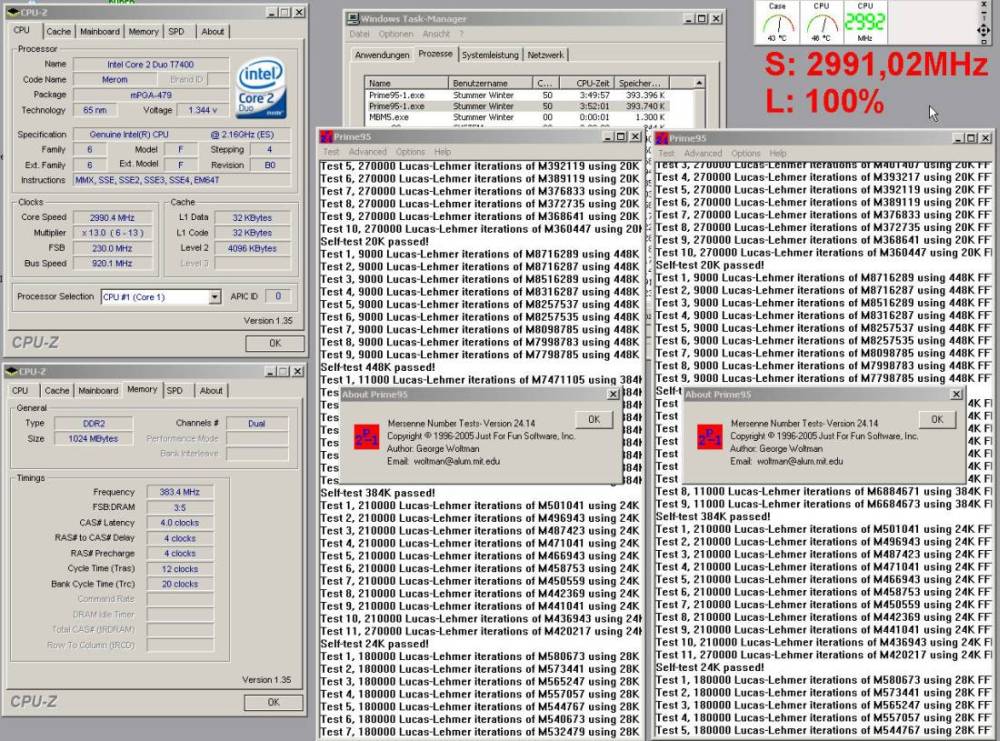The height and width of the screenshot is (741, 1000).
Task: Click the CPU temperature gauge showing 46 °C
Action: tap(821, 22)
